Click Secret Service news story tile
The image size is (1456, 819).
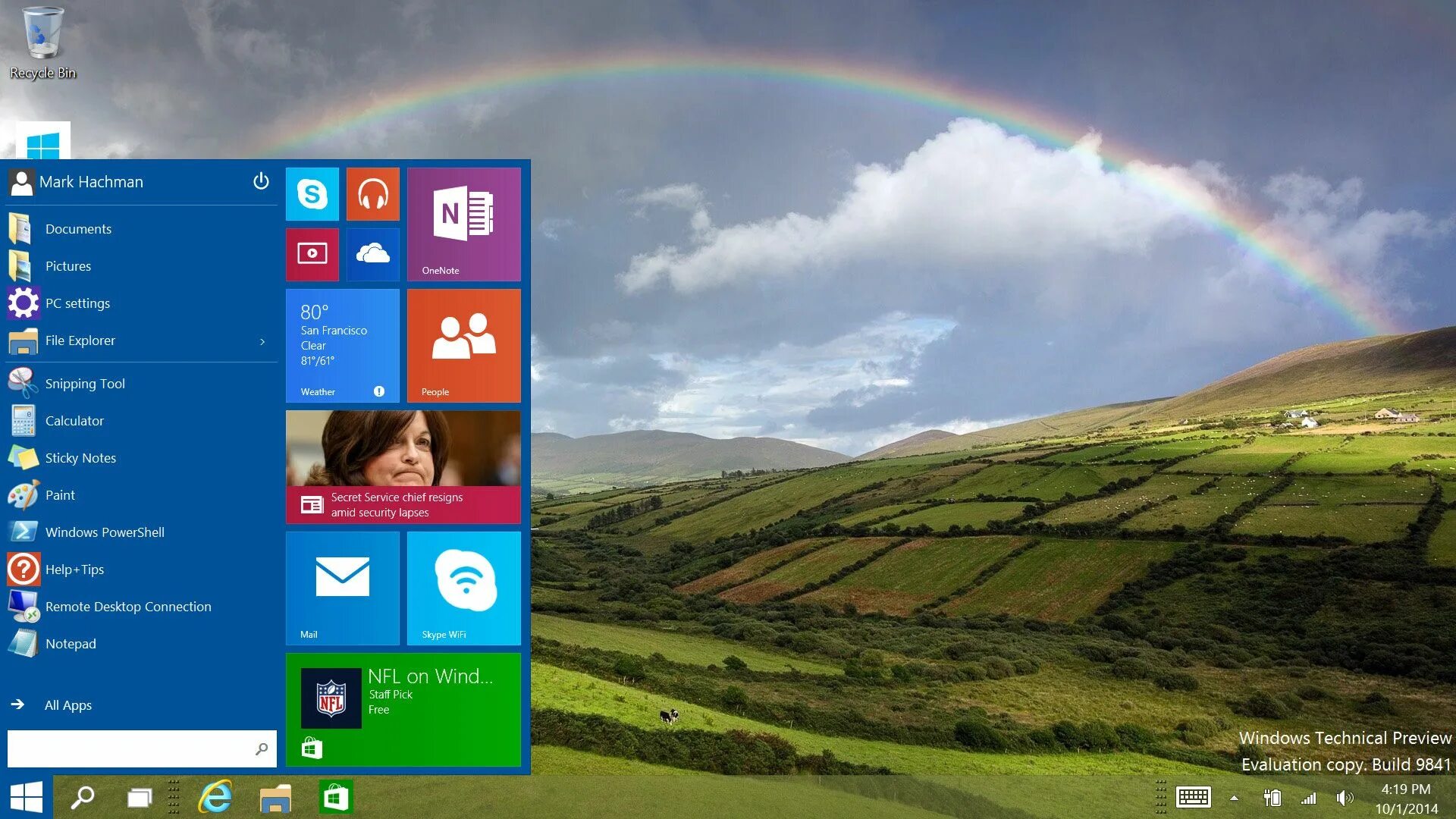click(x=404, y=468)
